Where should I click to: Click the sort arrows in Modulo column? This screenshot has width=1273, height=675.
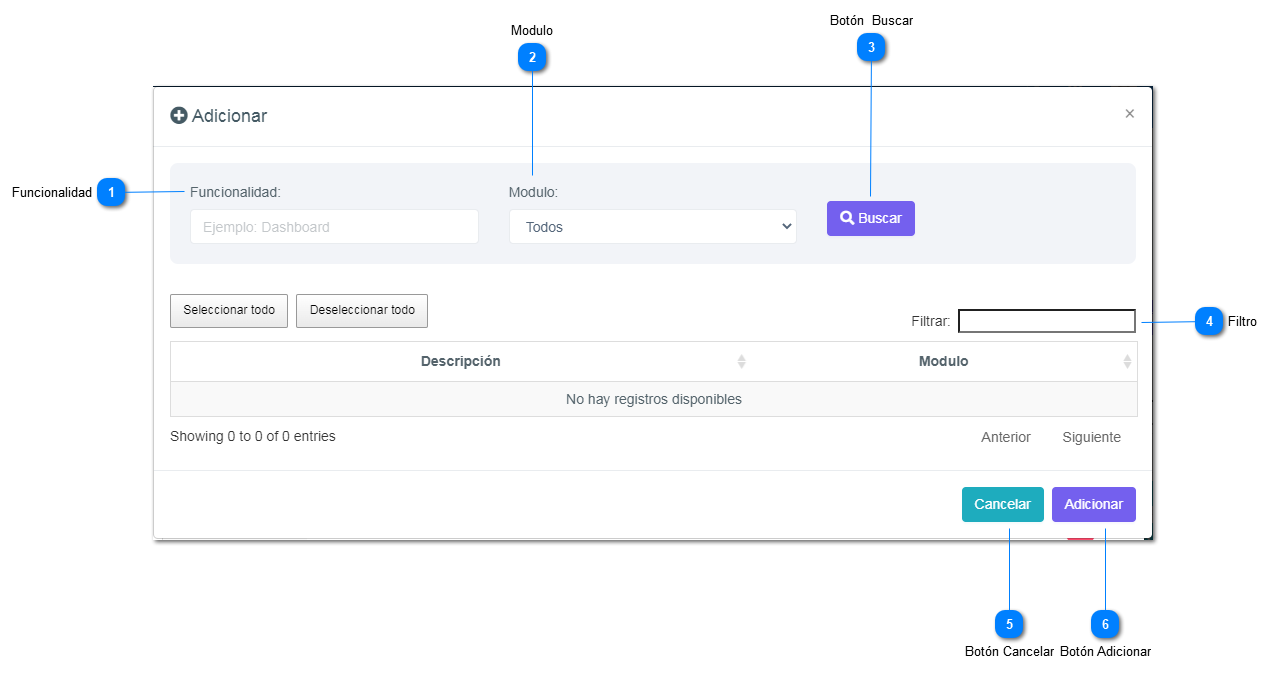pos(1127,361)
